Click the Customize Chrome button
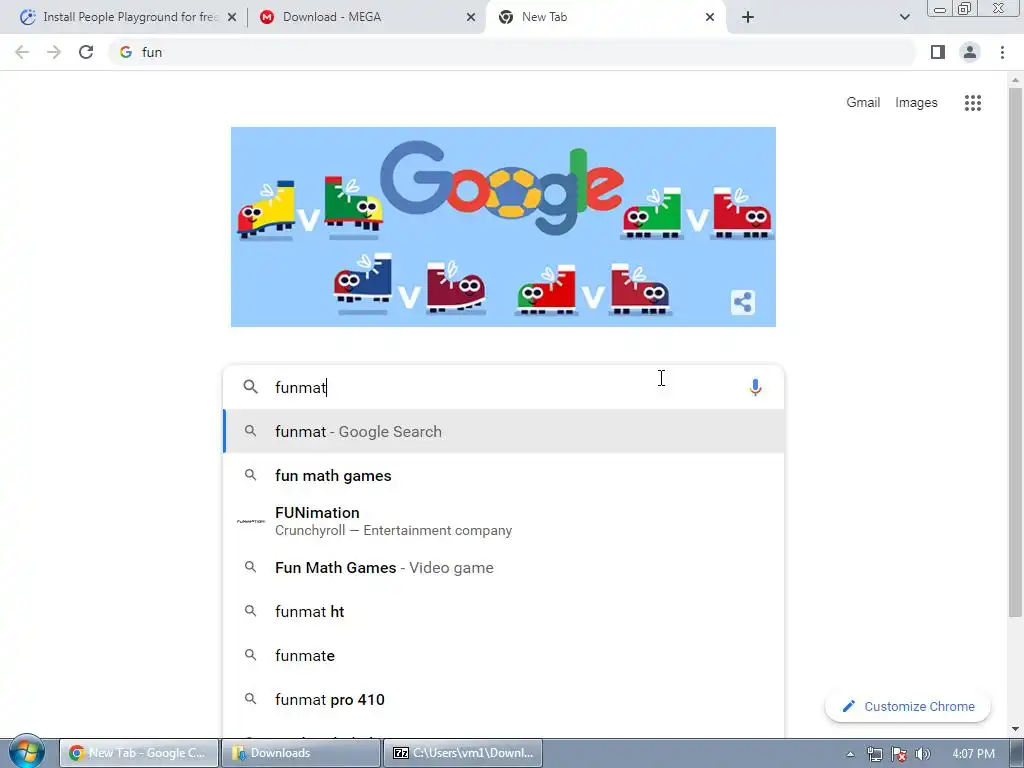The height and width of the screenshot is (768, 1024). coord(908,707)
